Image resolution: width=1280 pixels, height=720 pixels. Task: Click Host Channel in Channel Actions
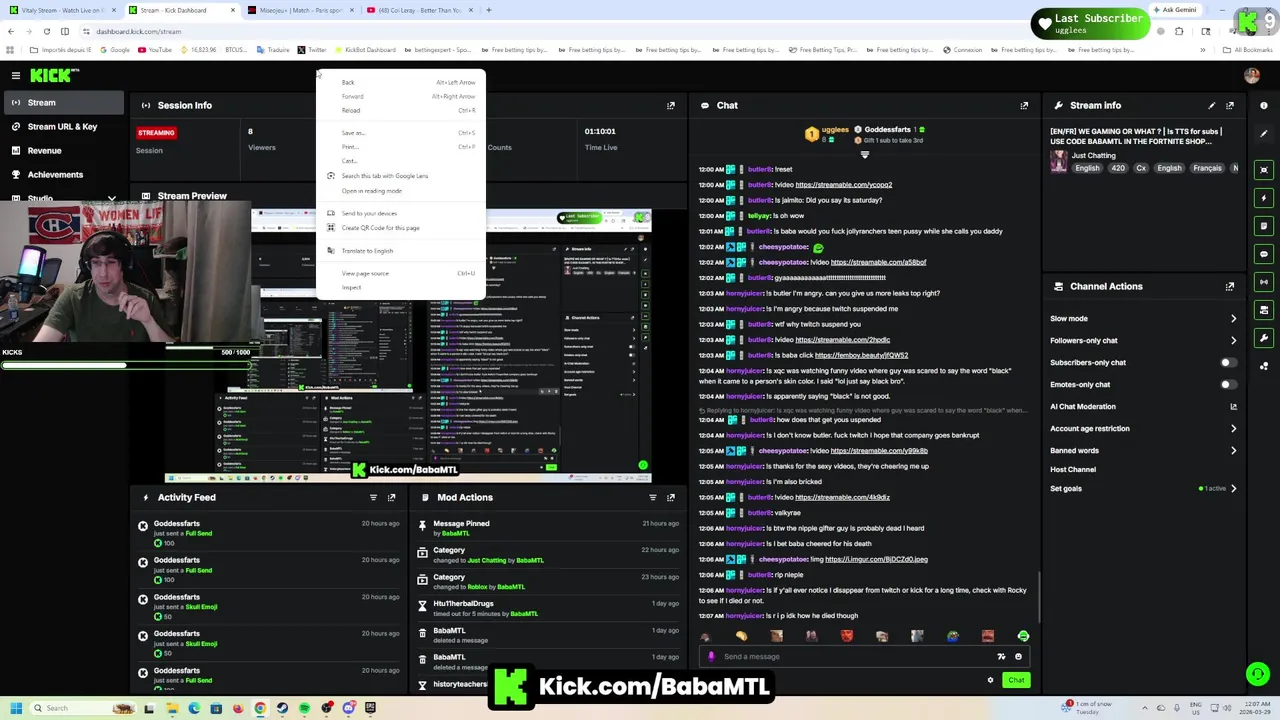click(x=1073, y=470)
